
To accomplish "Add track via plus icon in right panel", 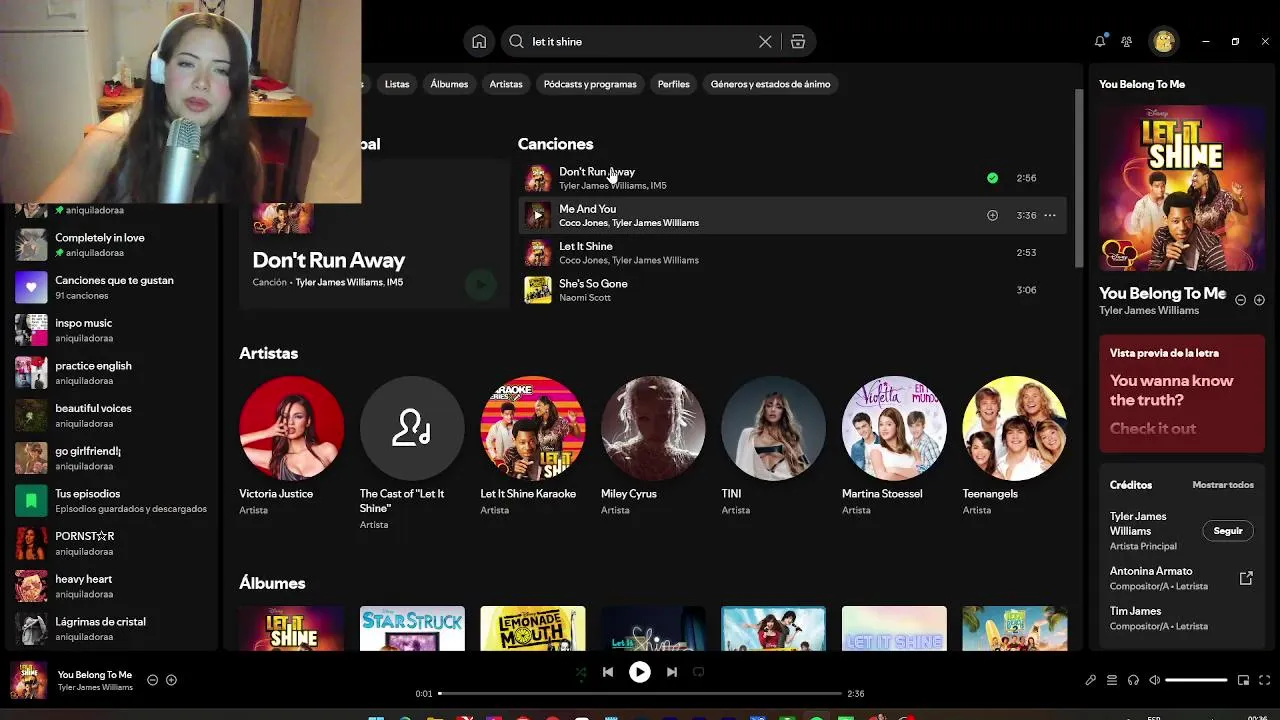I will 1259,300.
